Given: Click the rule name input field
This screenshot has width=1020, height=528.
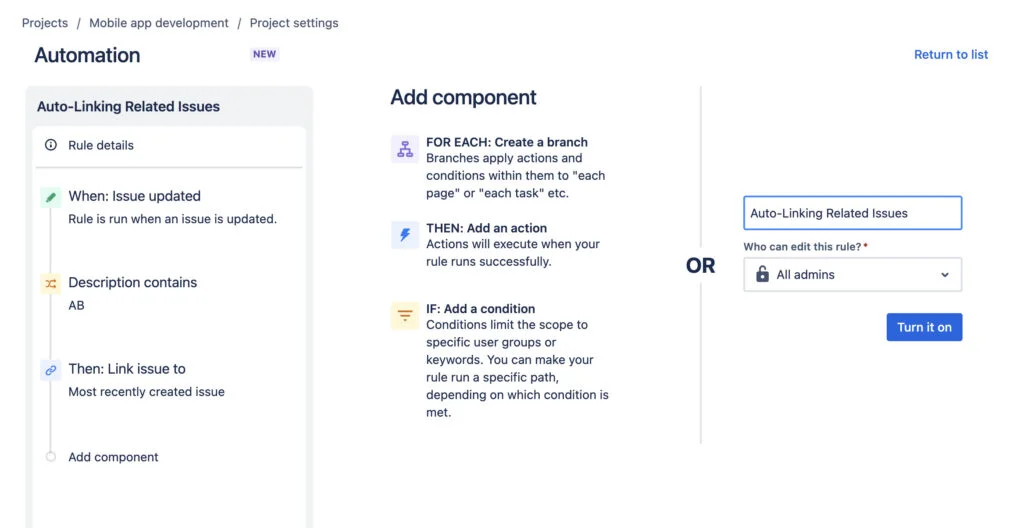Looking at the screenshot, I should (853, 213).
